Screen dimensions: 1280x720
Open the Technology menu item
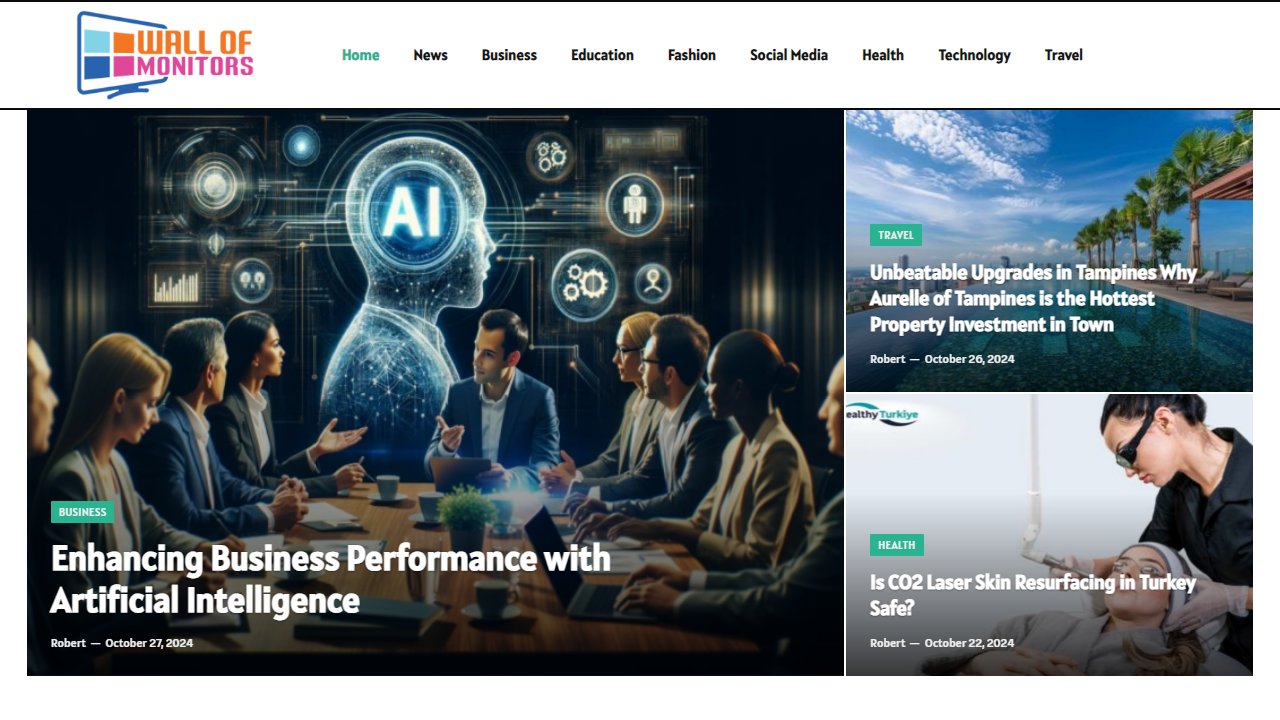pyautogui.click(x=974, y=55)
